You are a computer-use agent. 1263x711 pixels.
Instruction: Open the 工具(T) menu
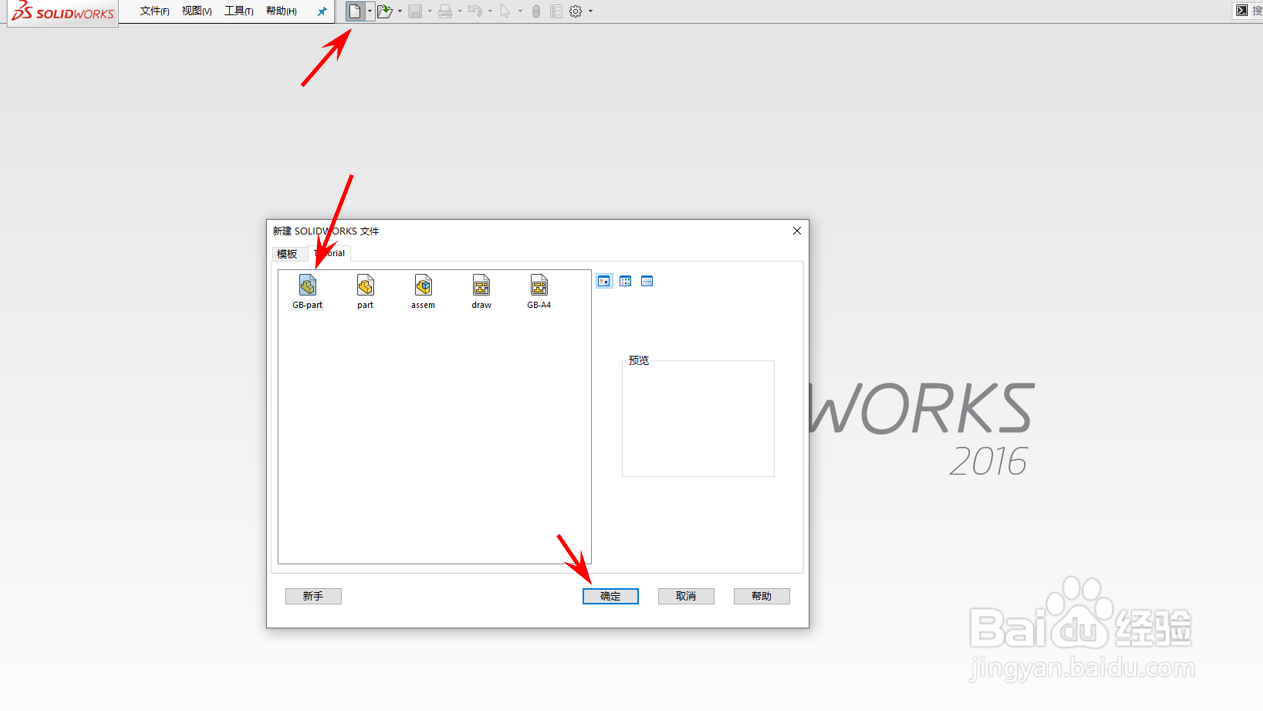(239, 11)
